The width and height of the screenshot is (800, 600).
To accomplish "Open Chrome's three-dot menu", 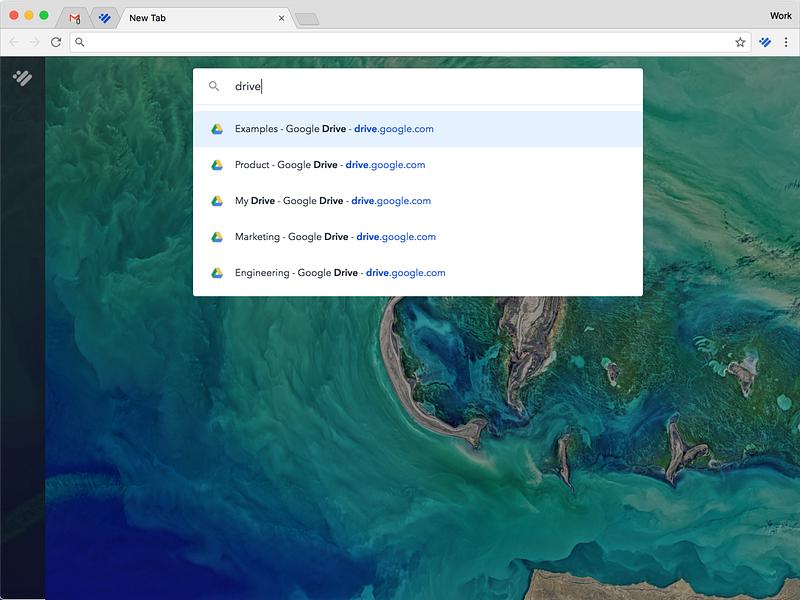I will pos(786,42).
